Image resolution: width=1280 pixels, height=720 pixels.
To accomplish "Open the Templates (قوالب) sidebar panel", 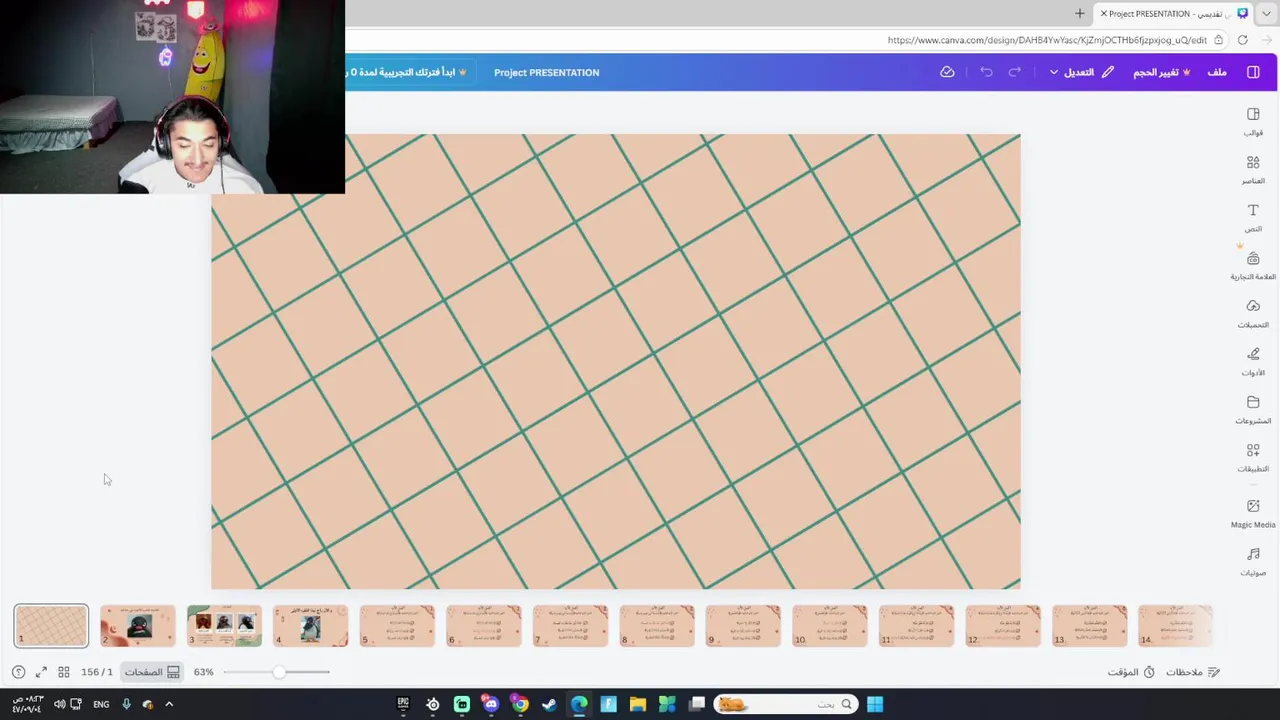I will (x=1253, y=122).
